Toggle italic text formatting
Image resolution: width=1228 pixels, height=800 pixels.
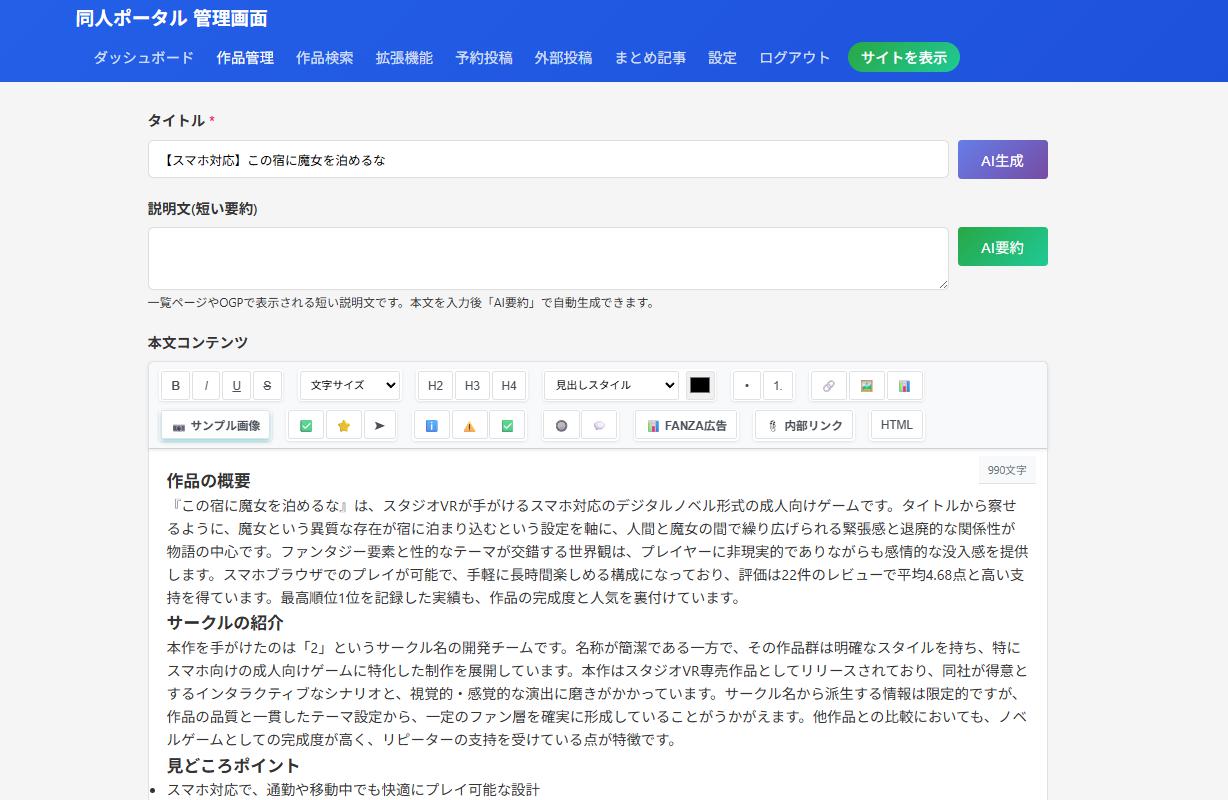tap(206, 386)
